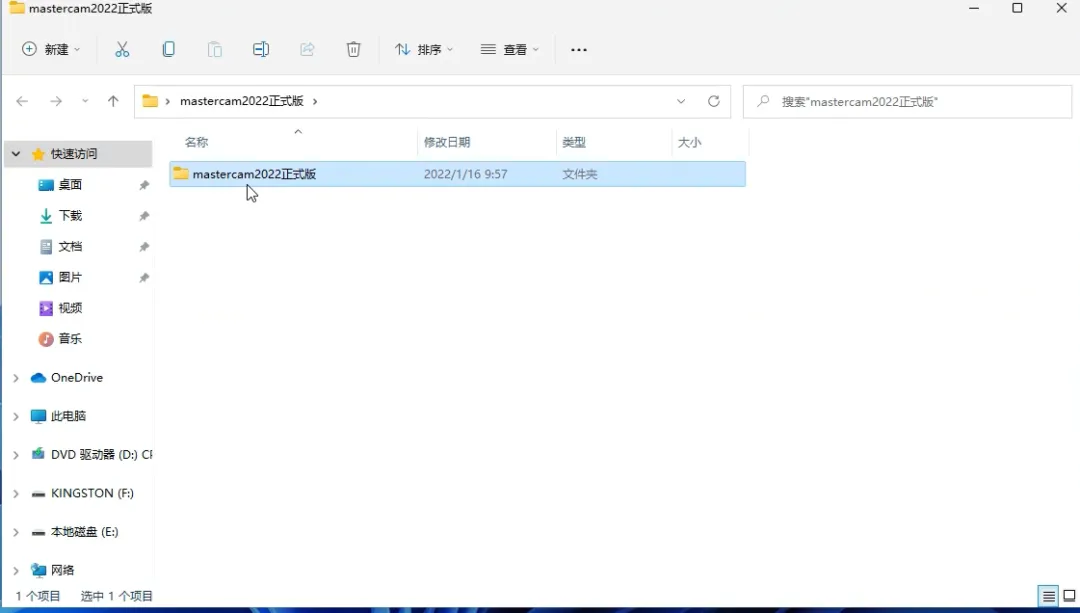The width and height of the screenshot is (1080, 613).
Task: Expand the KINGSTON (F:) node
Action: click(16, 494)
